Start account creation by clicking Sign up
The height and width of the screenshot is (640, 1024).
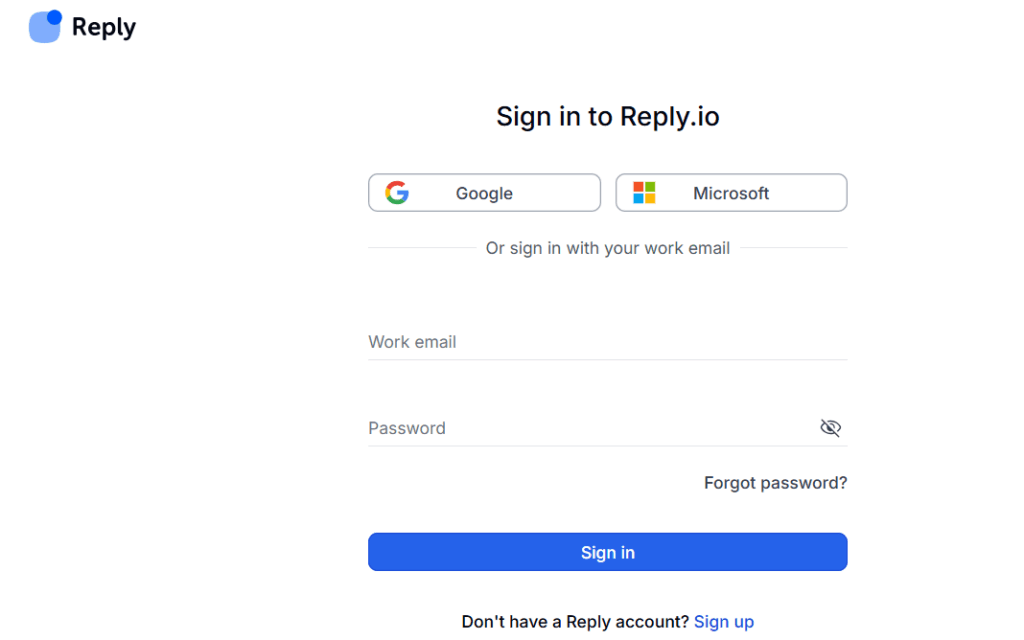(x=723, y=621)
